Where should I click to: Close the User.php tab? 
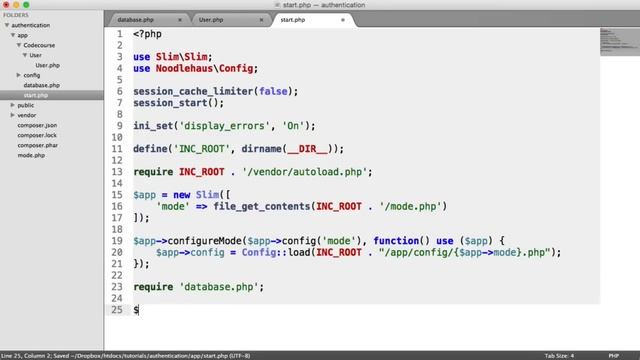click(261, 20)
